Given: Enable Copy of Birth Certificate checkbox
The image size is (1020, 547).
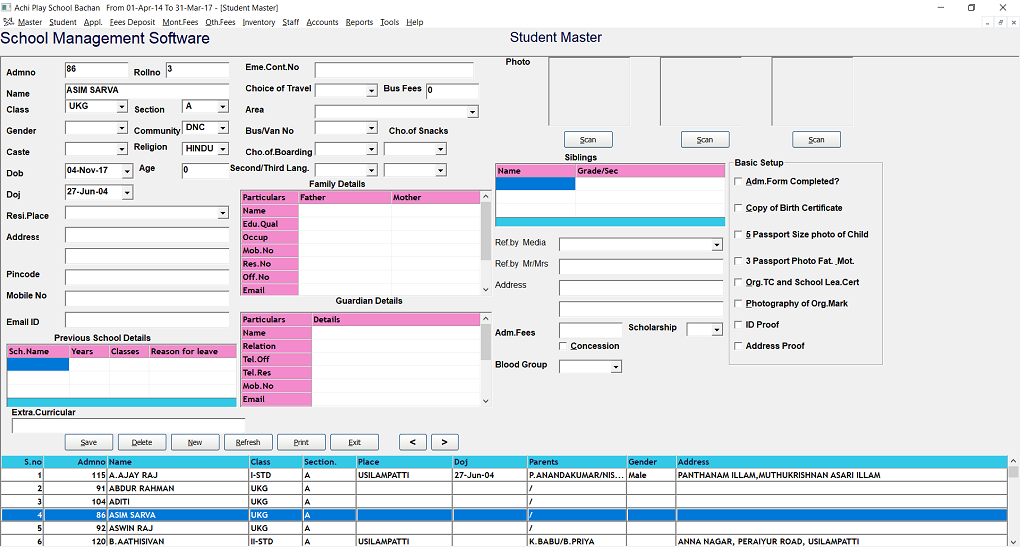Looking at the screenshot, I should (x=738, y=208).
